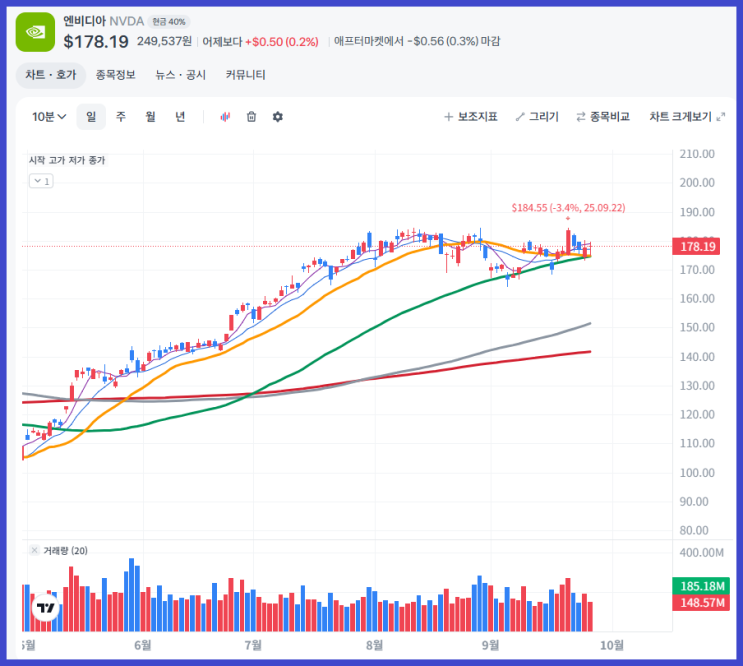
Task: Click the 보조지표 add indicator button
Action: [471, 117]
